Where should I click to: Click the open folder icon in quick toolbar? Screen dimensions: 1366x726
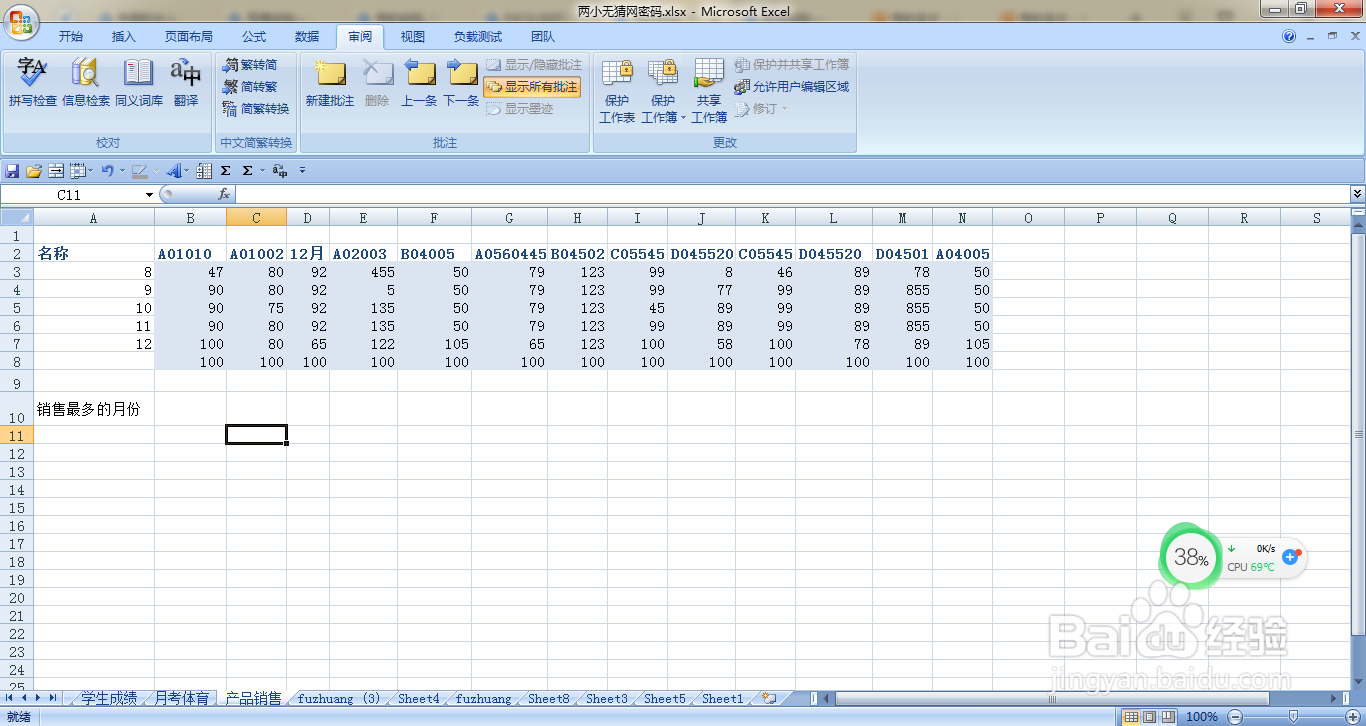[34, 171]
